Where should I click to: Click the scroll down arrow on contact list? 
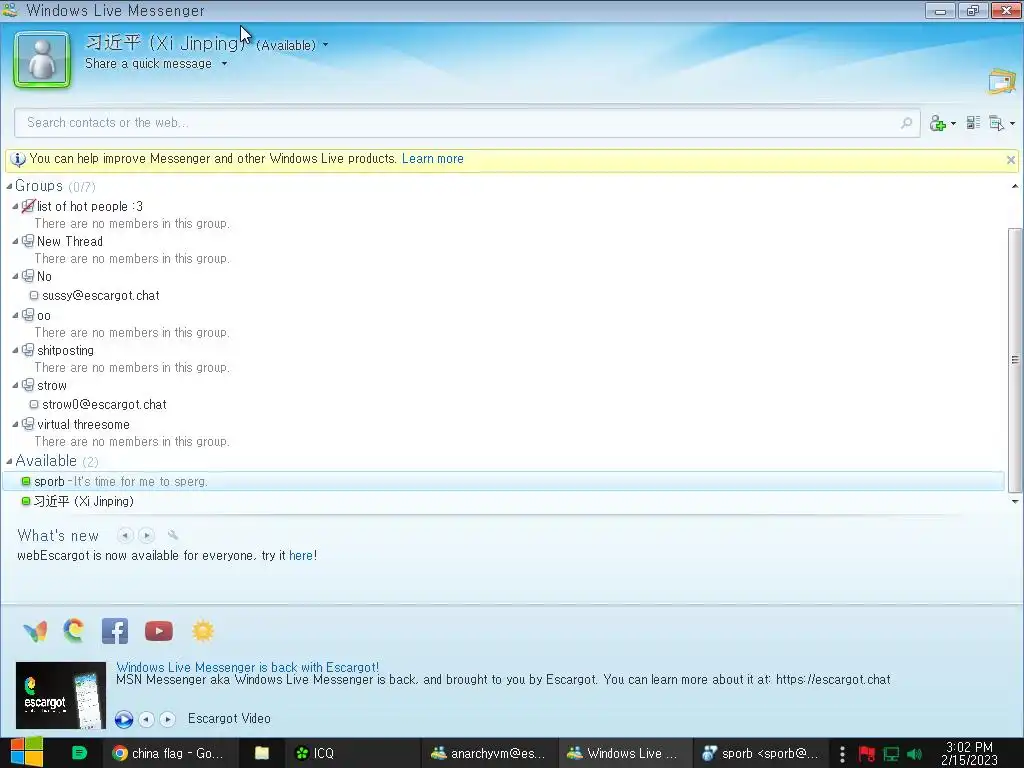1014,502
